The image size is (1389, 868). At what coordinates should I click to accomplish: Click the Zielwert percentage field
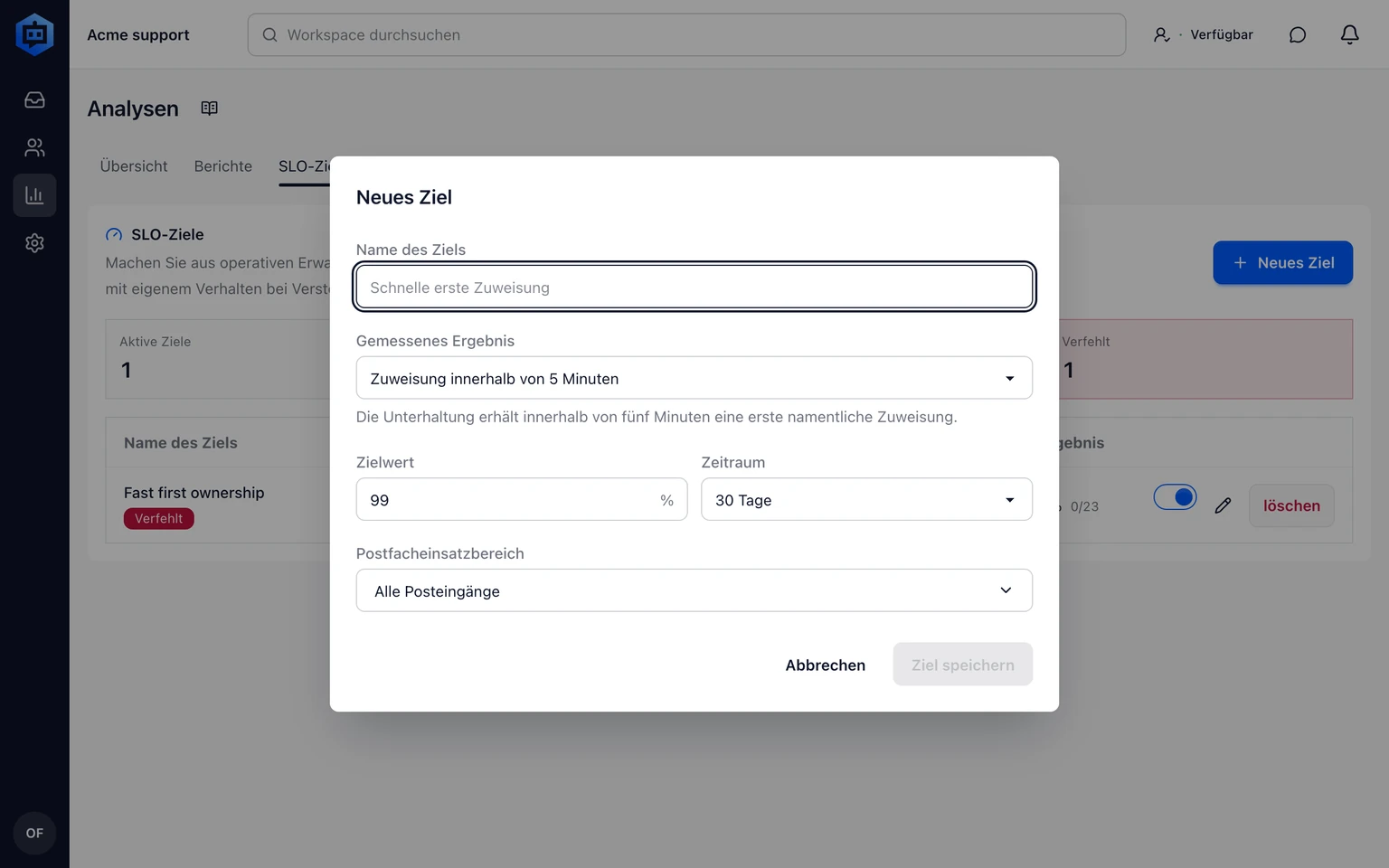pos(522,499)
